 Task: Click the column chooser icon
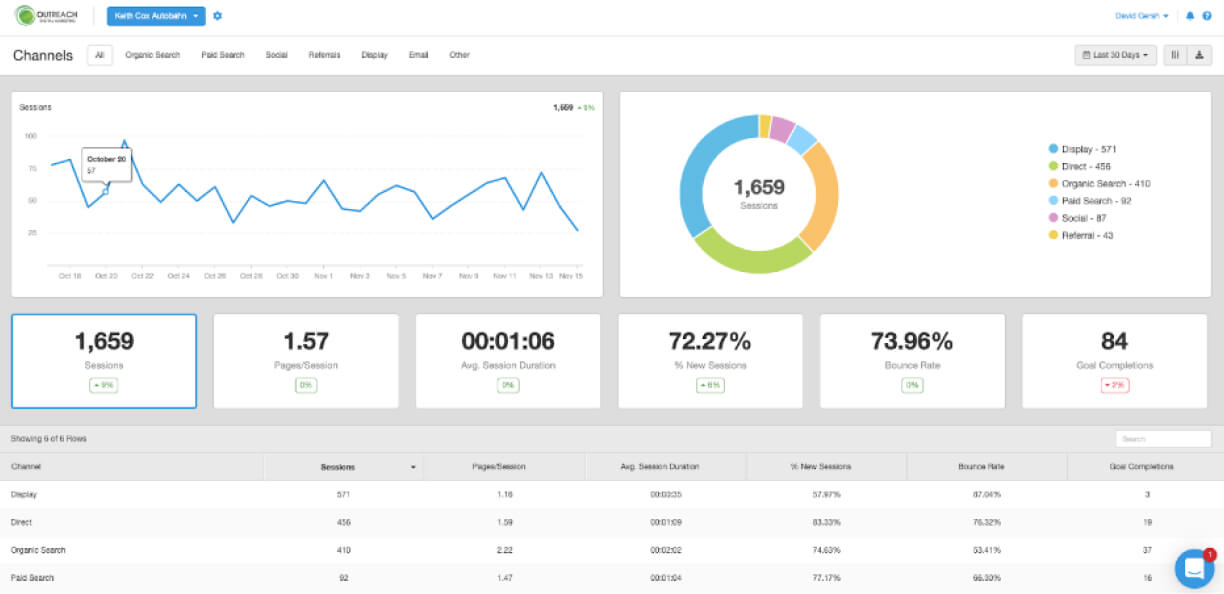click(1175, 55)
